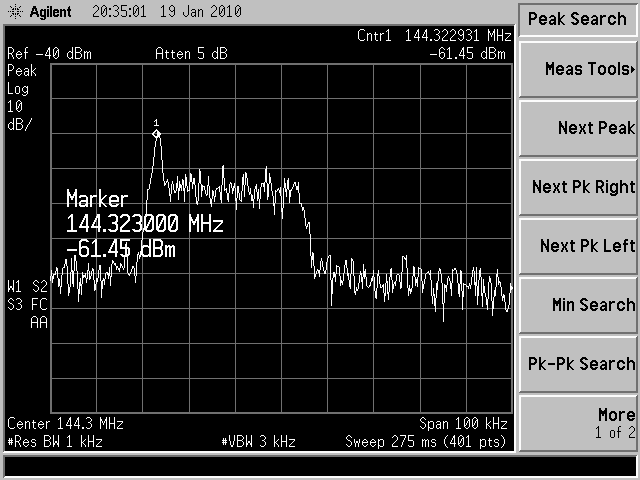Click the Center 144.3 MHz label
640x480 pixels.
pyautogui.click(x=65, y=424)
